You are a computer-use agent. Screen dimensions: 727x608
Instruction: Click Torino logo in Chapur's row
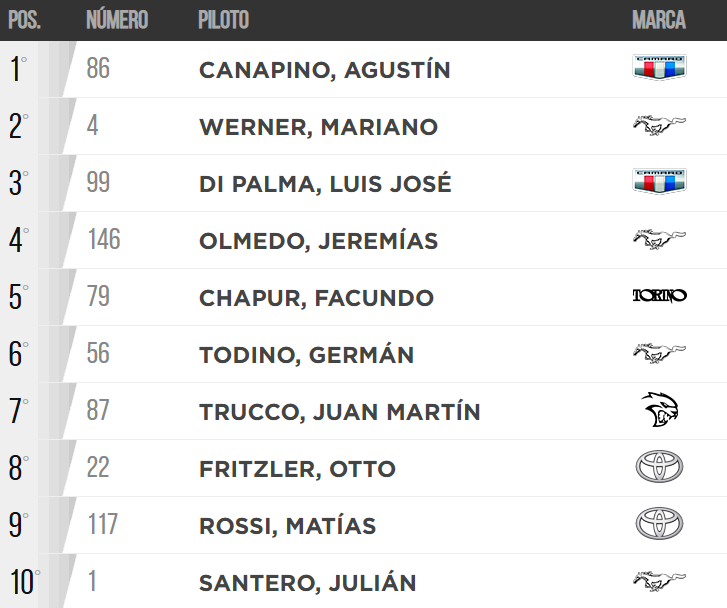[x=659, y=296]
